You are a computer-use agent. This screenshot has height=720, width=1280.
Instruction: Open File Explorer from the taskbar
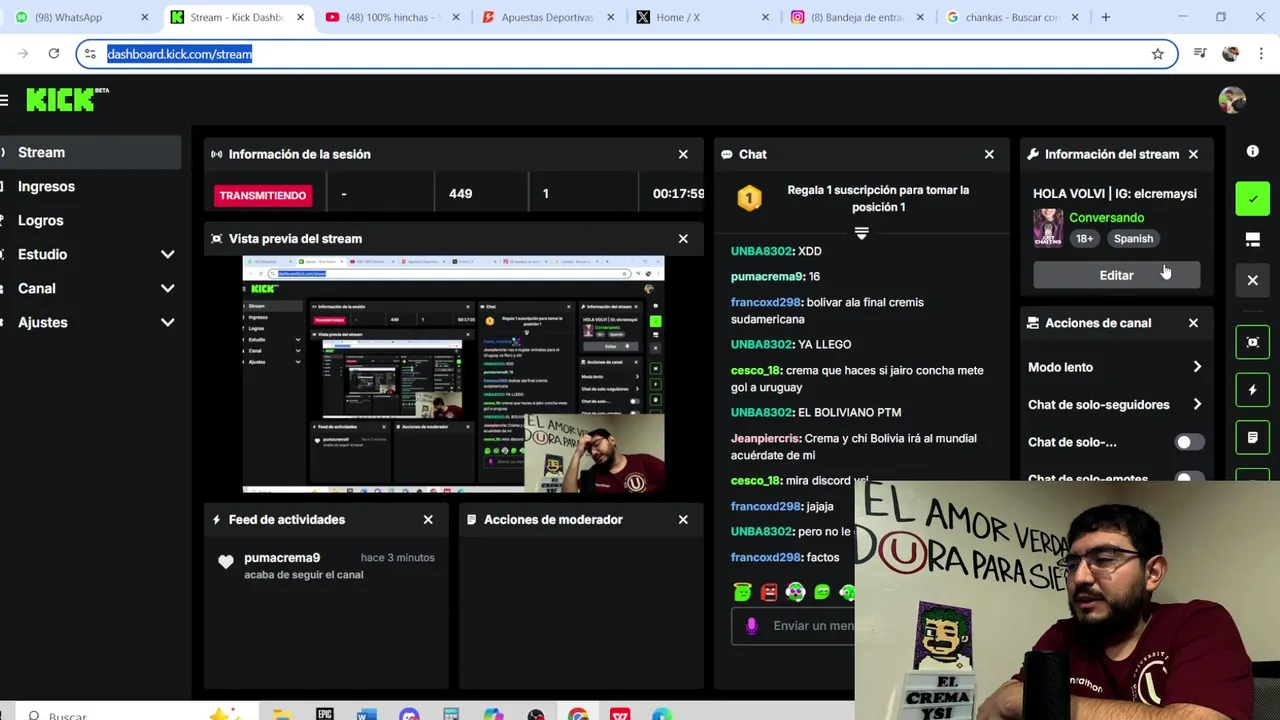281,714
